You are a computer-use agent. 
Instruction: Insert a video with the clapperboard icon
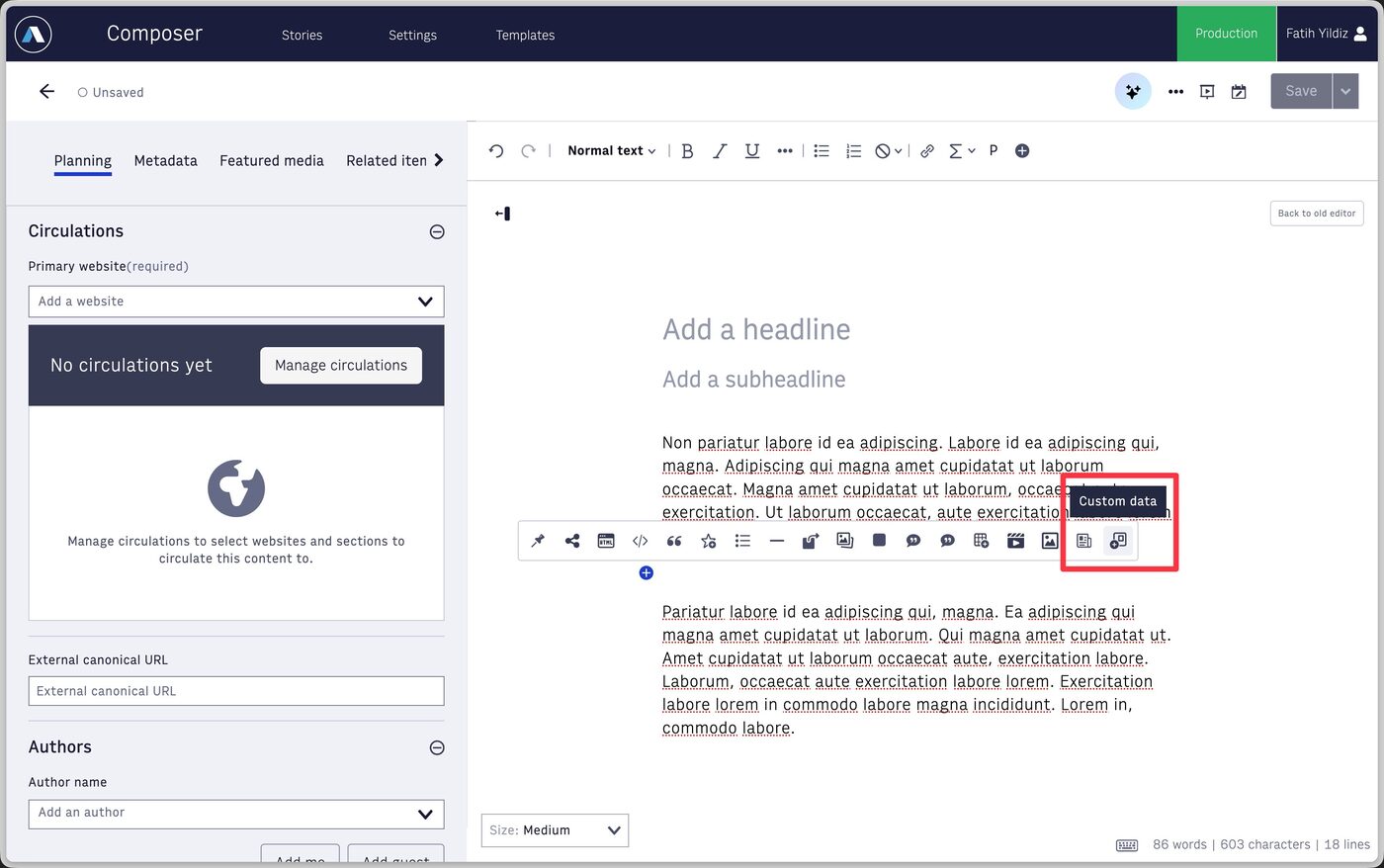(1015, 541)
